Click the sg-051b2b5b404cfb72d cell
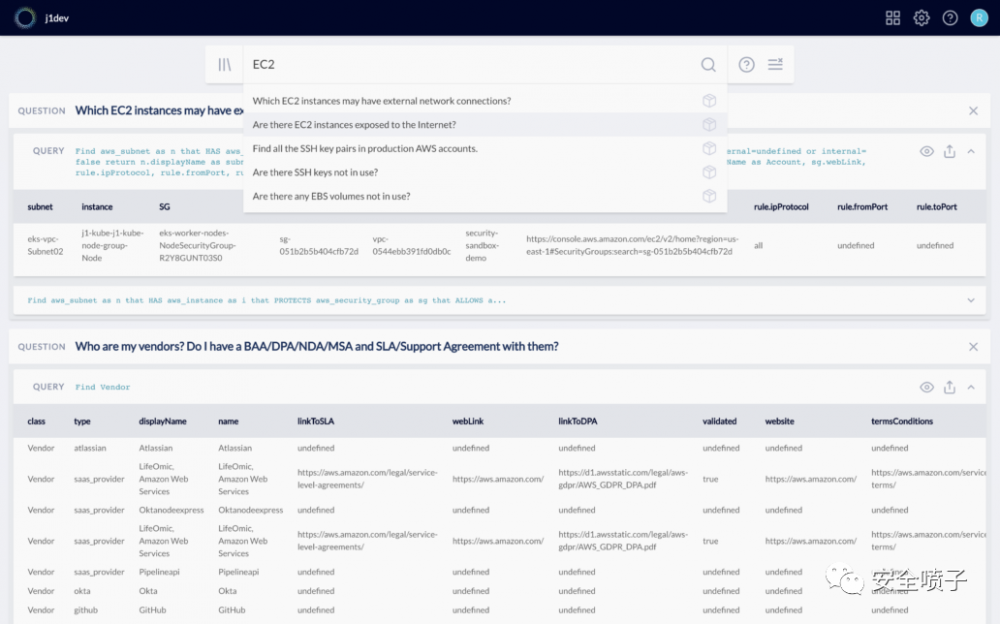 click(x=319, y=245)
